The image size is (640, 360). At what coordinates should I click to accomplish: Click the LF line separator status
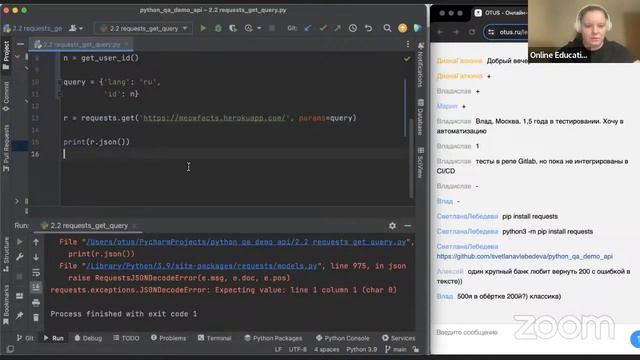coord(278,349)
